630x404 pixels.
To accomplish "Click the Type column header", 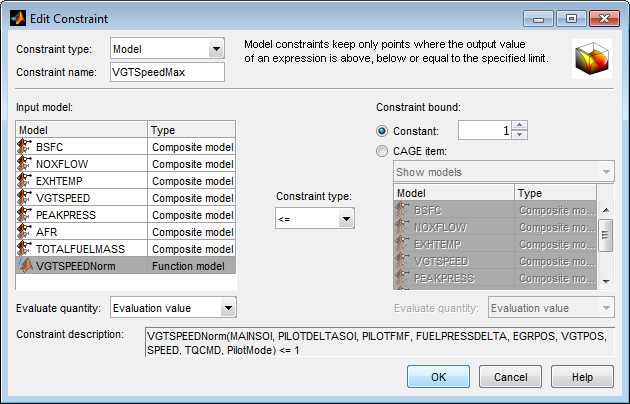I will [191, 130].
